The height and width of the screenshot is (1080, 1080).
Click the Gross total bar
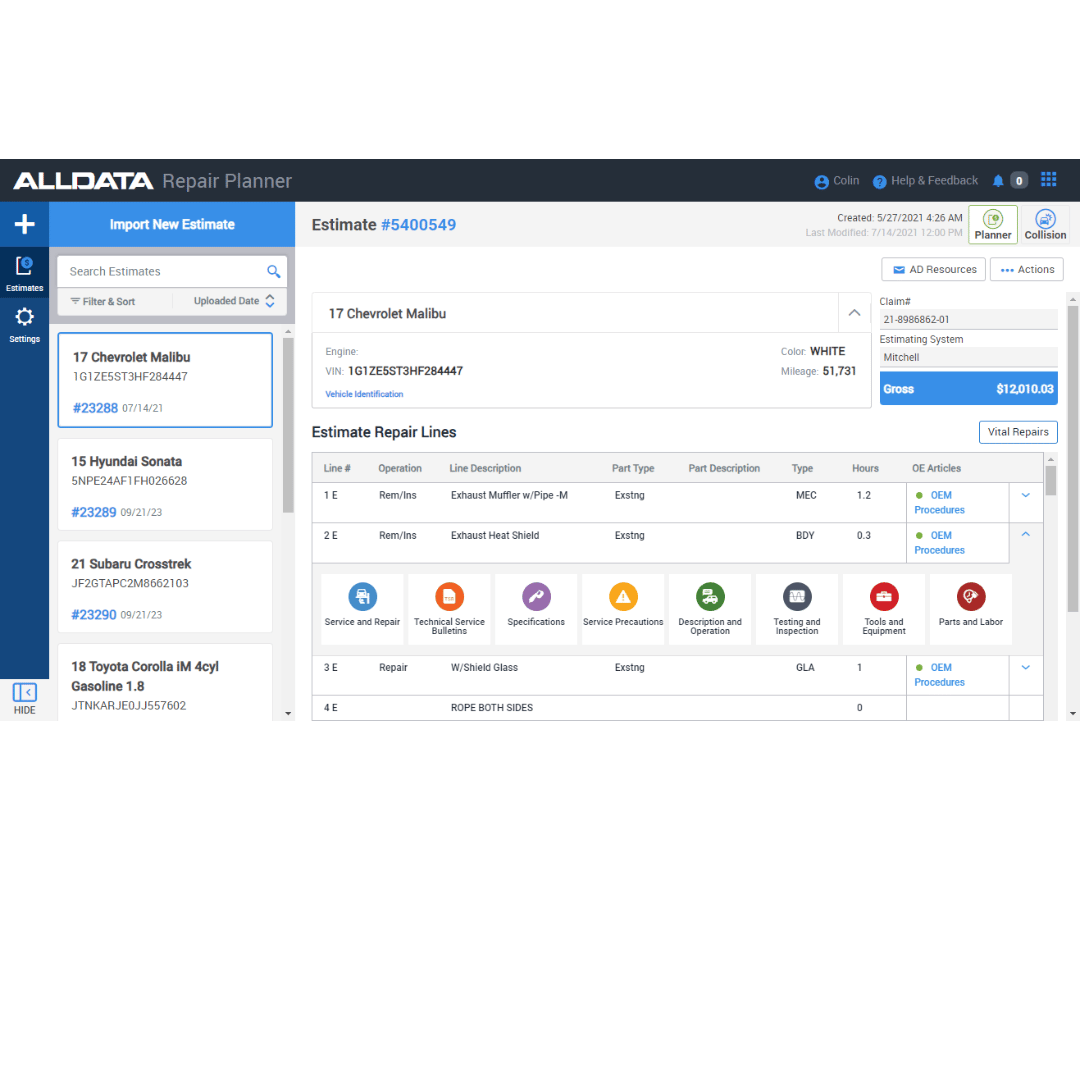(968, 389)
